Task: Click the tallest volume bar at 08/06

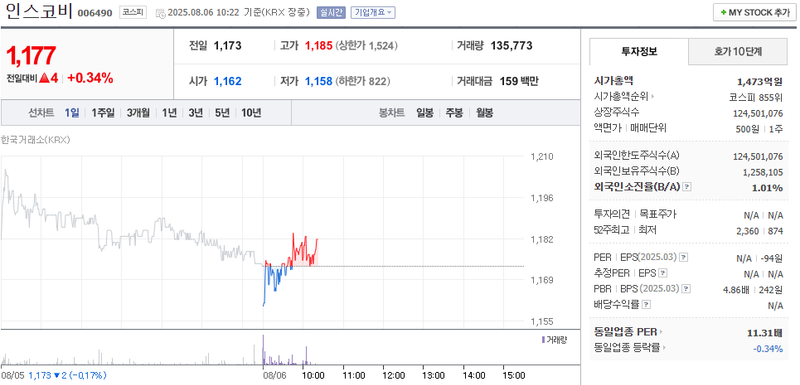Action: click(x=263, y=350)
